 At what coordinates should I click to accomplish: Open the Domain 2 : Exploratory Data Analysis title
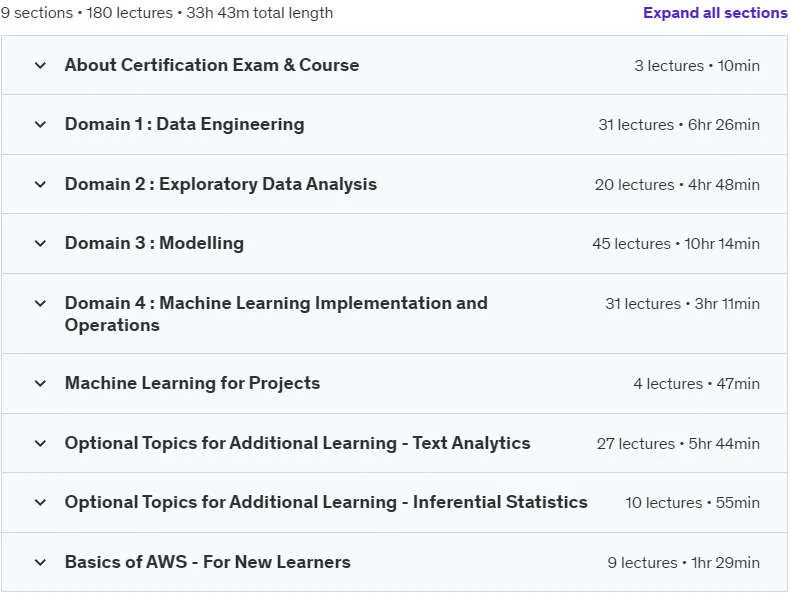pyautogui.click(x=221, y=184)
